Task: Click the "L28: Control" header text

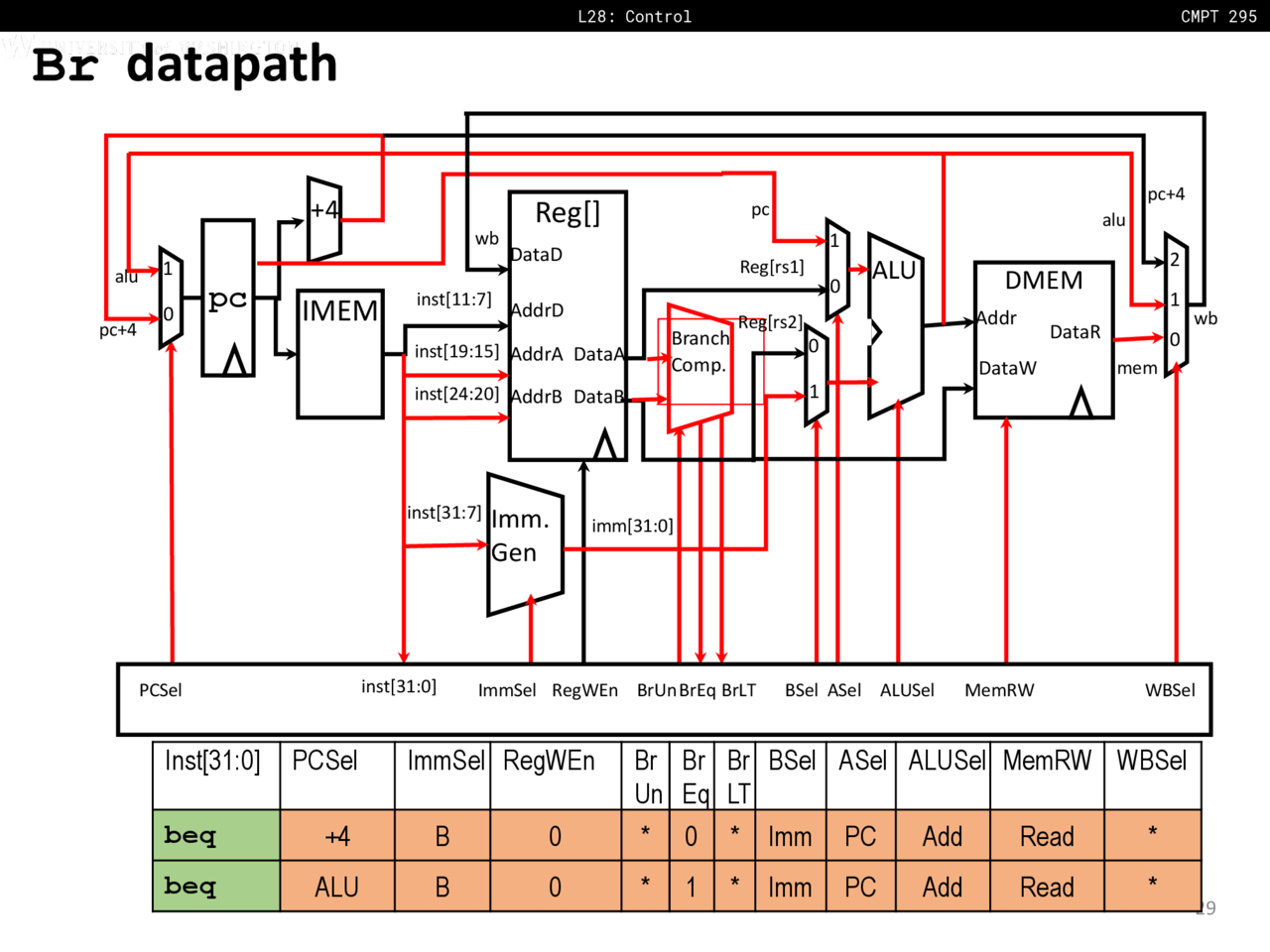Action: click(x=634, y=16)
